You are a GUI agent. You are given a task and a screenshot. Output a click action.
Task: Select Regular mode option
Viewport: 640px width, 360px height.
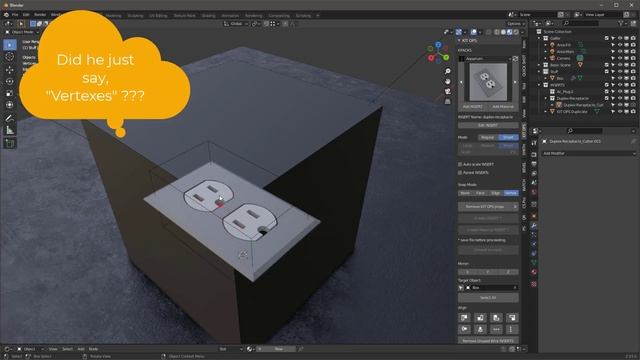pyautogui.click(x=488, y=138)
